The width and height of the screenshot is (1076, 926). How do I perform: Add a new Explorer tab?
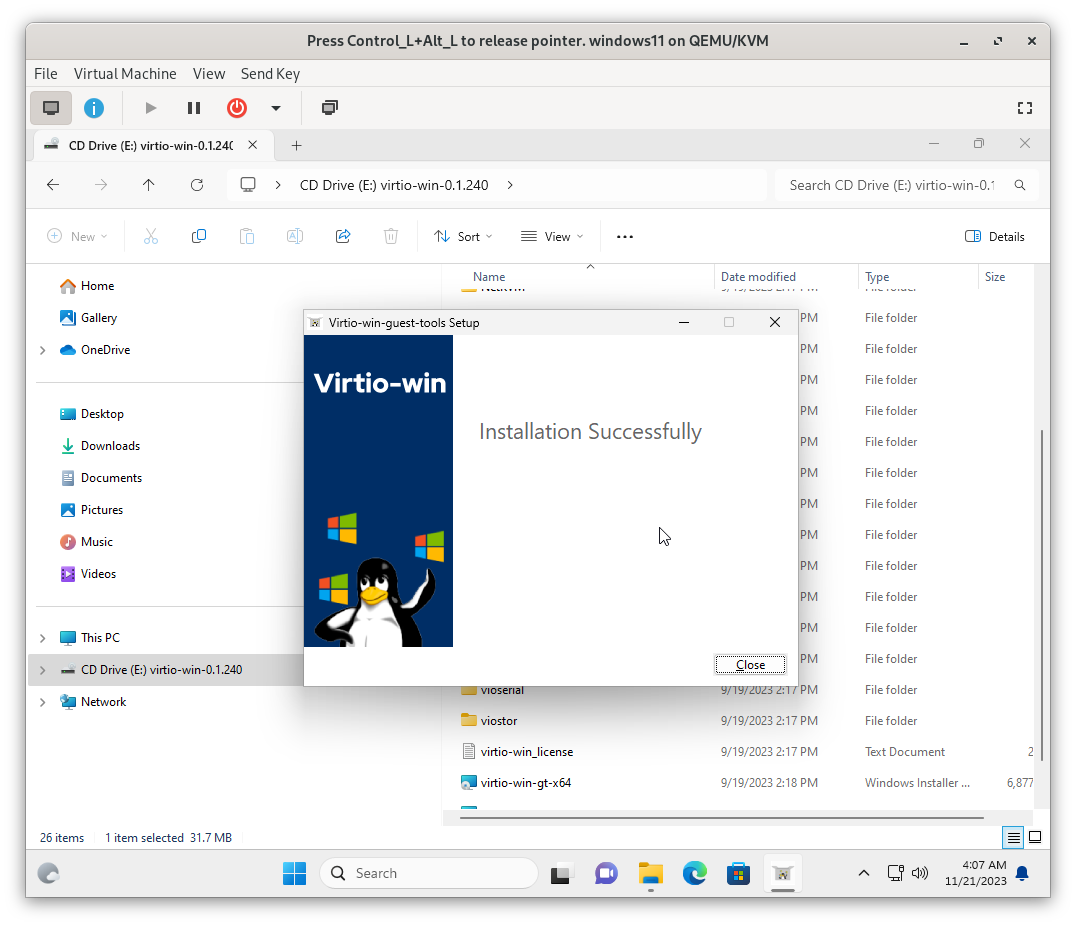tap(296, 145)
